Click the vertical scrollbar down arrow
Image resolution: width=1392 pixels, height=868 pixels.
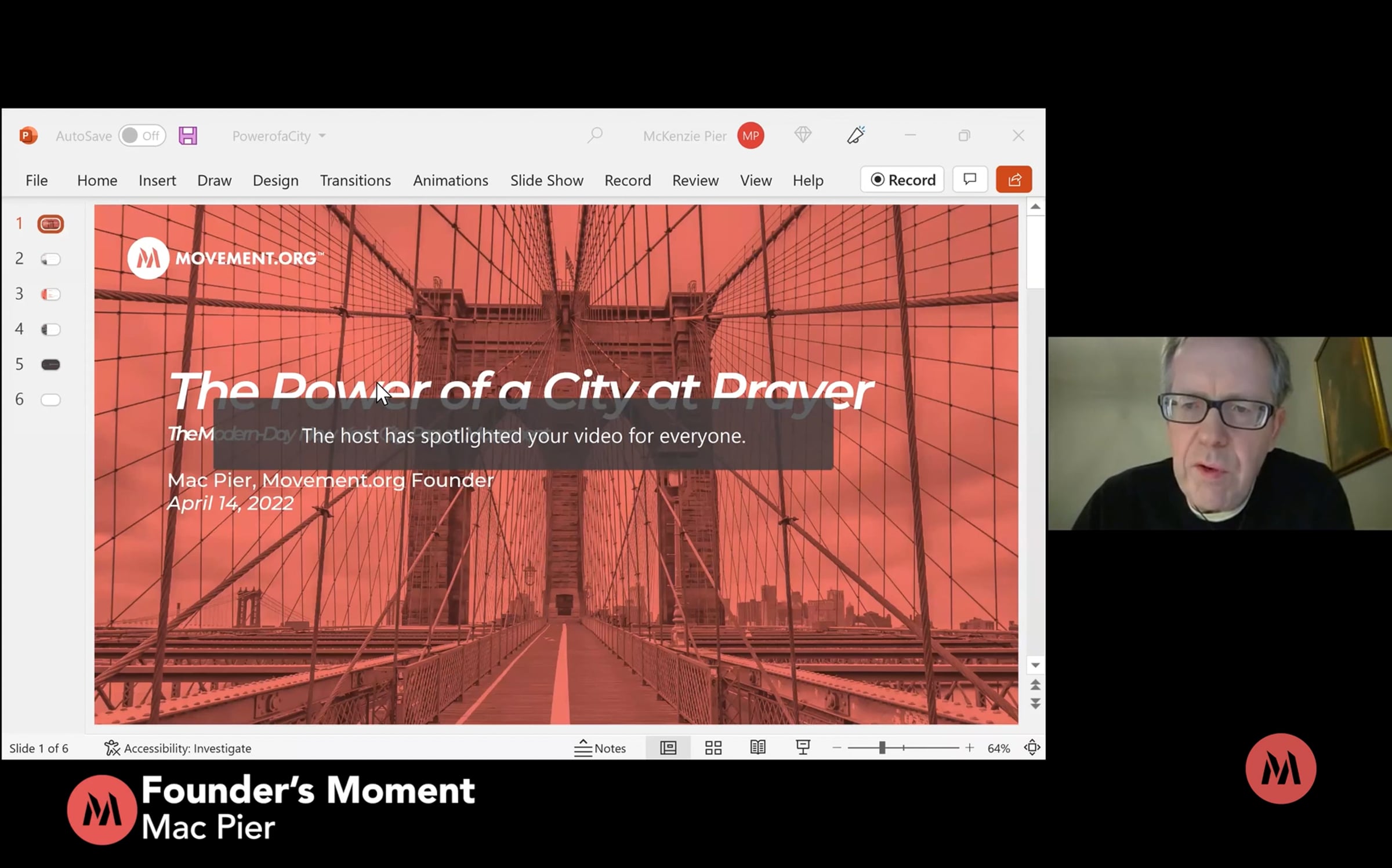click(x=1035, y=665)
